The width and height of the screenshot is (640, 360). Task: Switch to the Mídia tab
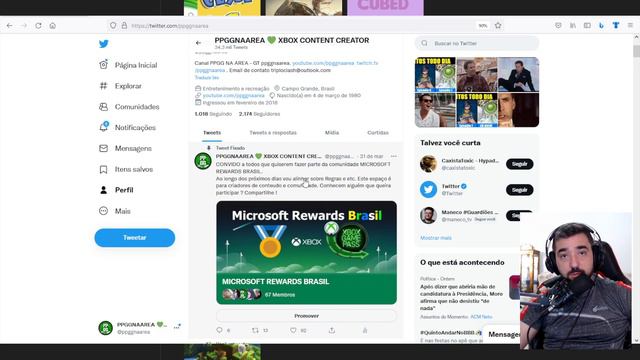pyautogui.click(x=332, y=133)
